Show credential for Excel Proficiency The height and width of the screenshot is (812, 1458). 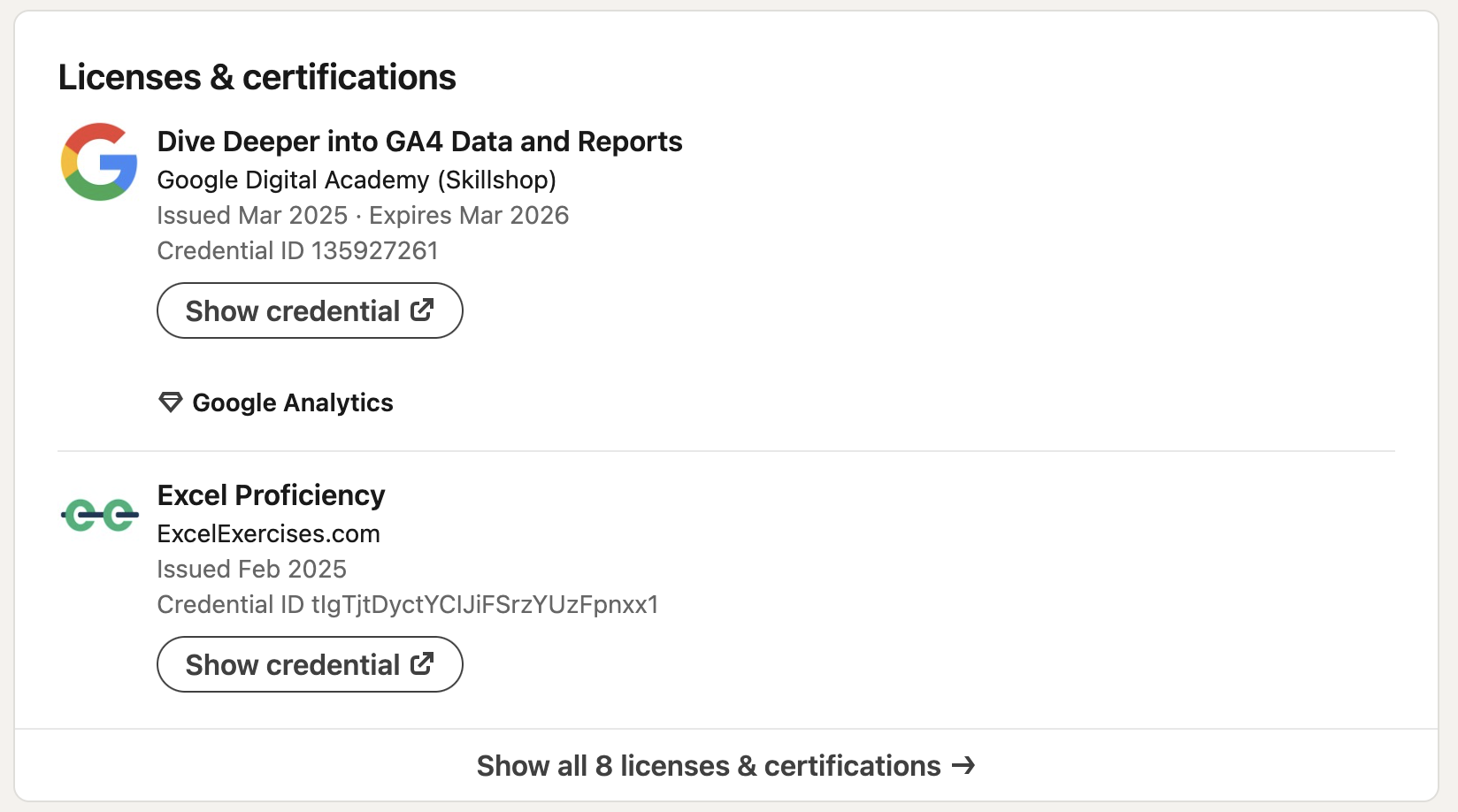[310, 664]
